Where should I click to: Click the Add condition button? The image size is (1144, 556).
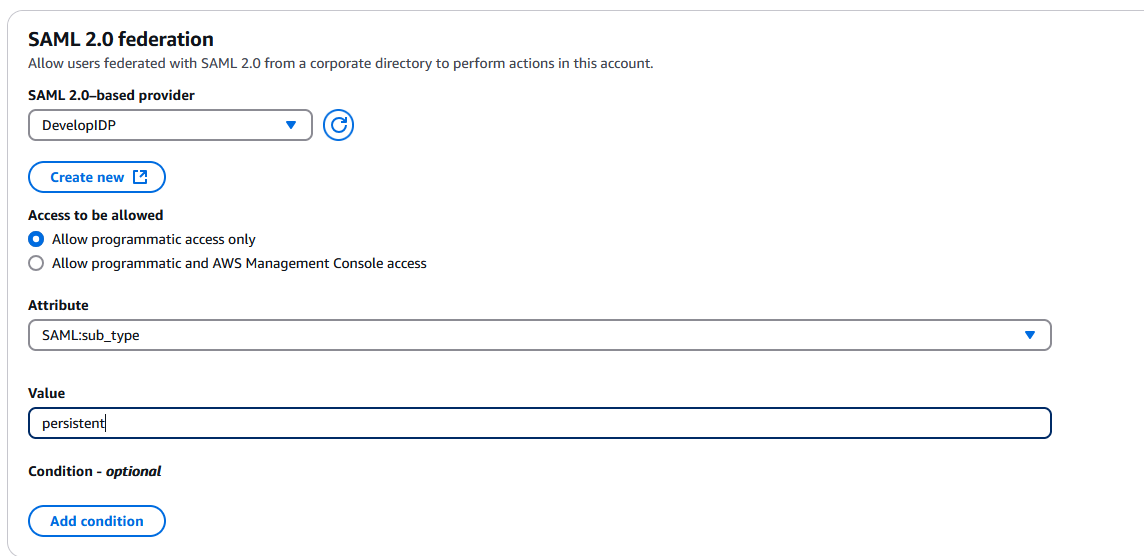click(97, 521)
